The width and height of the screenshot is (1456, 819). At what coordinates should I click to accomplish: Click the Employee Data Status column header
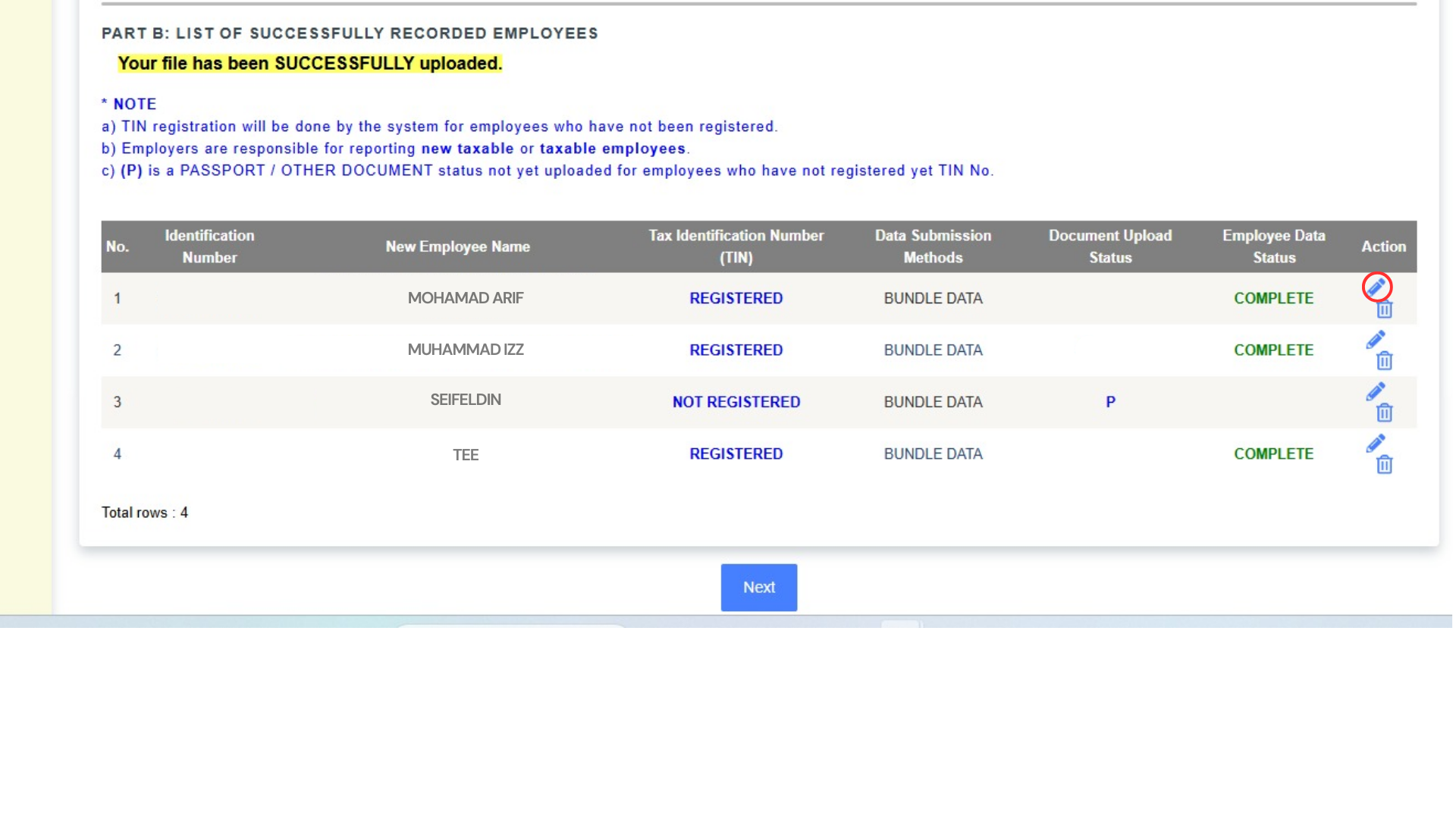tap(1273, 246)
